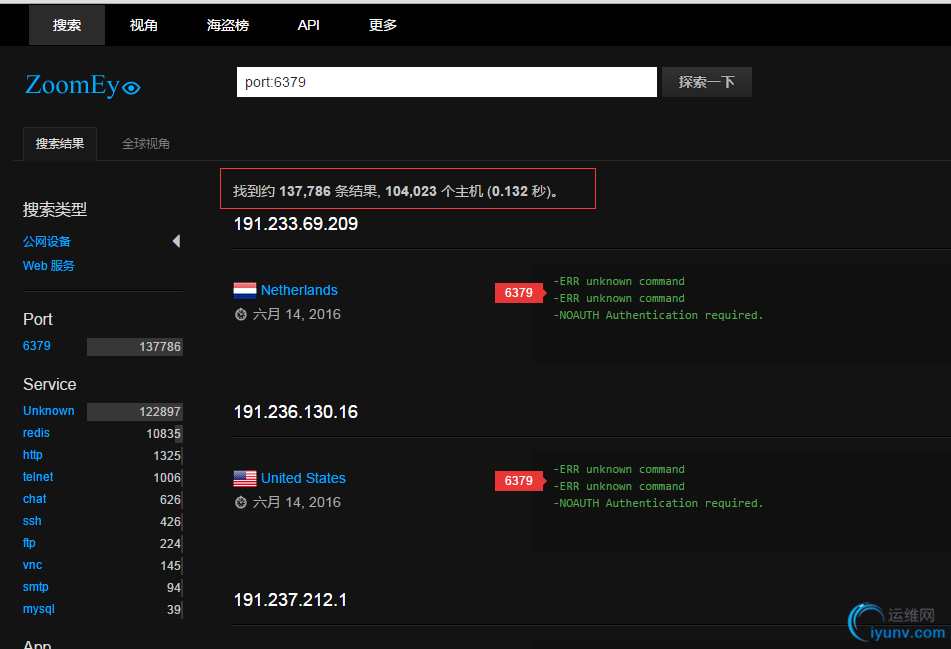The width and height of the screenshot is (951, 649).
Task: Select 公网设备 search type
Action: click(47, 241)
